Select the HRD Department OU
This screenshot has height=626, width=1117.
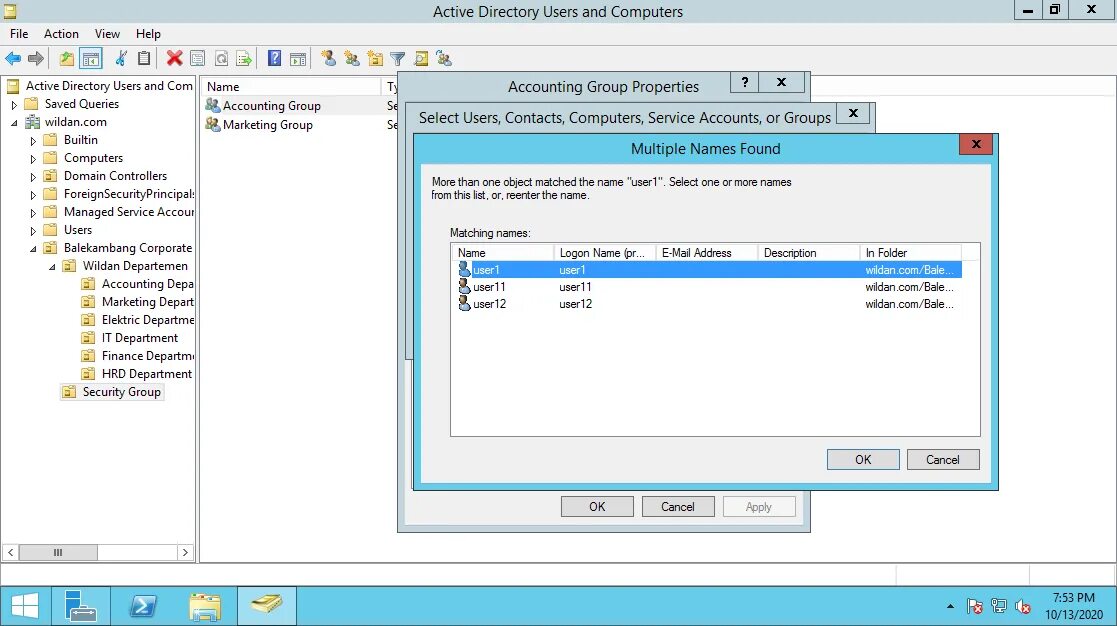pos(147,374)
